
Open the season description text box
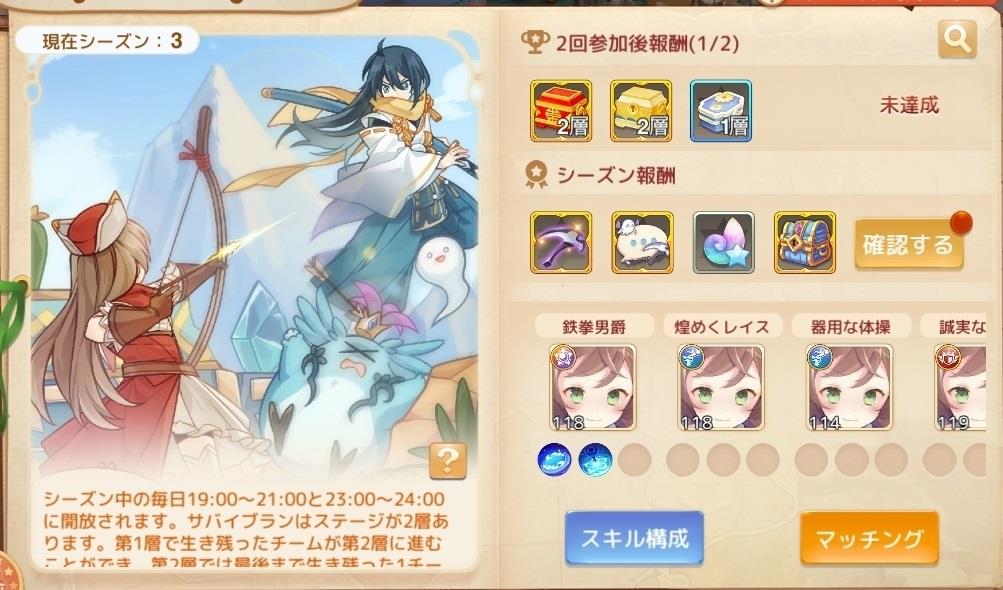tap(254, 529)
